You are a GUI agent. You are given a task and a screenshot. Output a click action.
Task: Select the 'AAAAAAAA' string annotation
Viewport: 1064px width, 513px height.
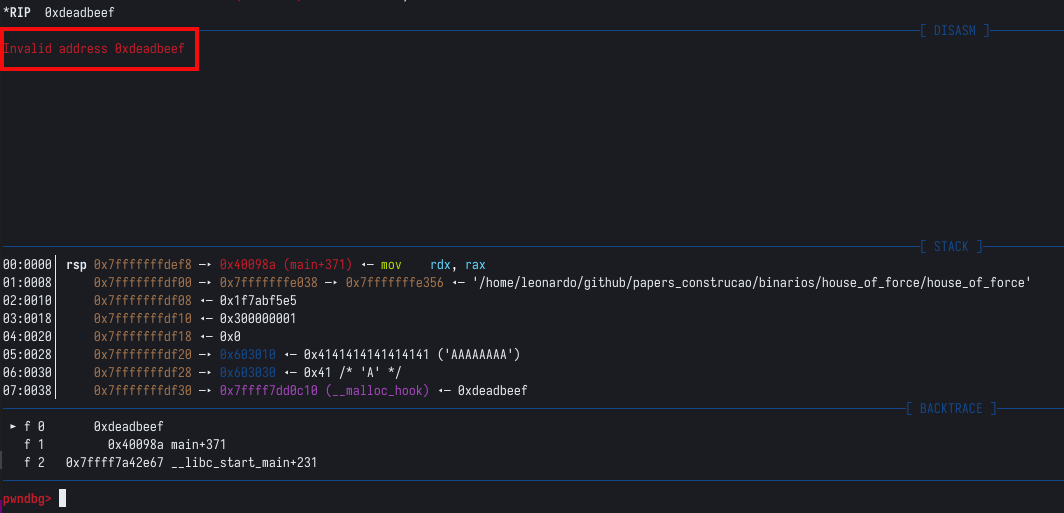[x=479, y=355]
